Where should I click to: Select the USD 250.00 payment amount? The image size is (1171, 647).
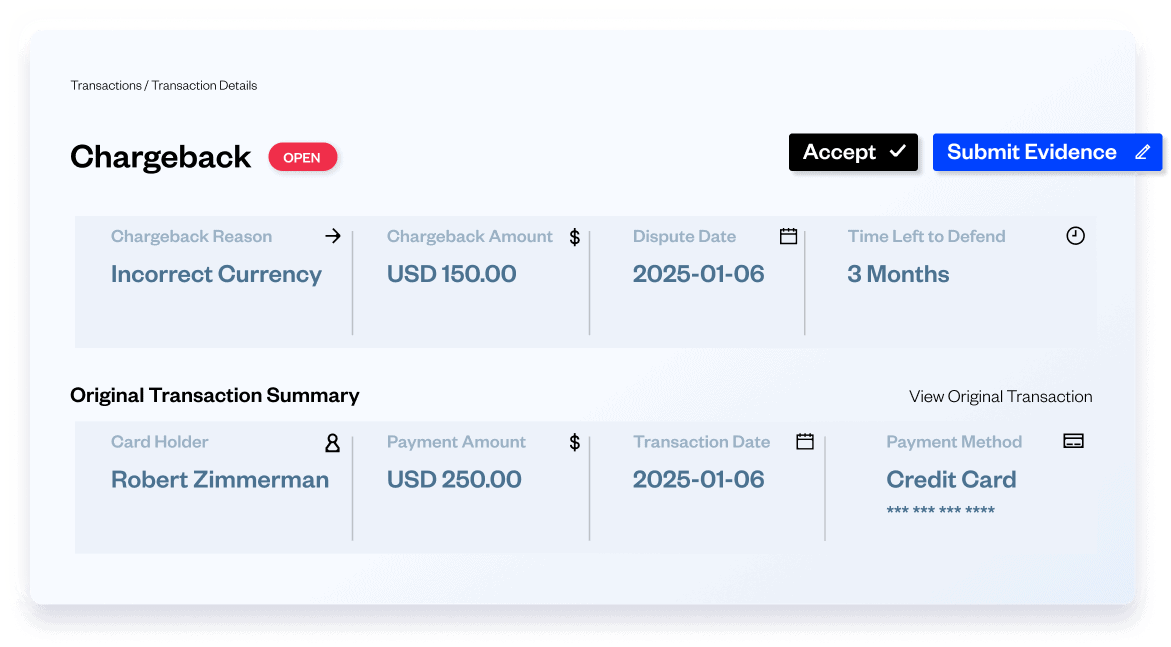click(454, 480)
